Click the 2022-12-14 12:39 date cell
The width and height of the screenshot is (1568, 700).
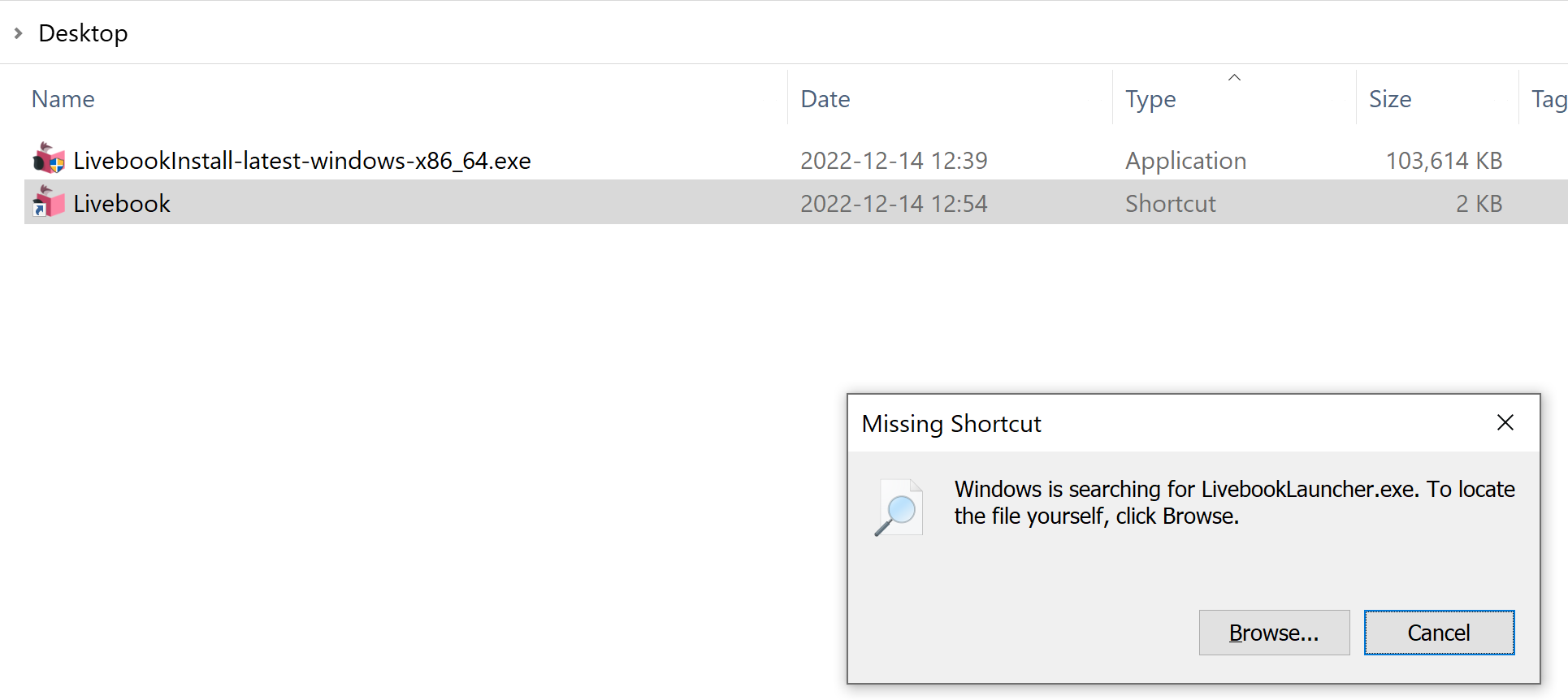[x=894, y=161]
